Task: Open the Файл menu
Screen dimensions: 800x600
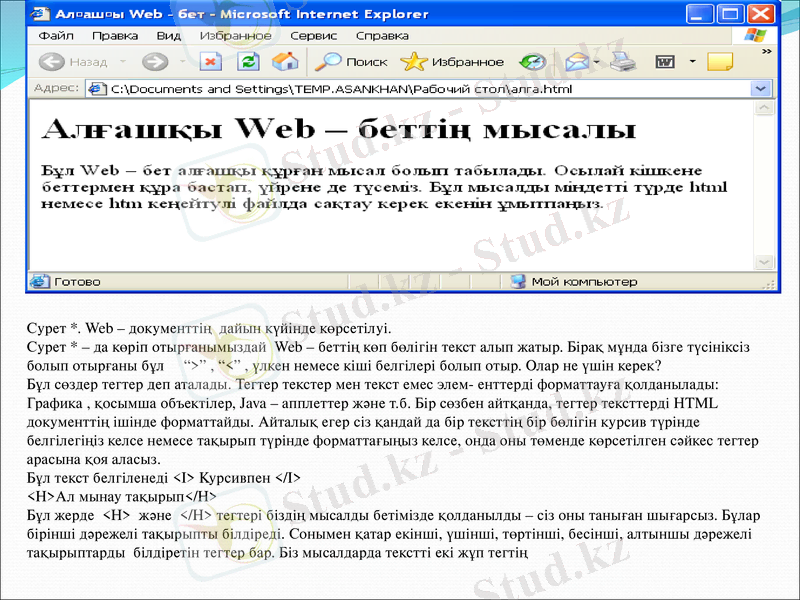Action: pyautogui.click(x=56, y=35)
